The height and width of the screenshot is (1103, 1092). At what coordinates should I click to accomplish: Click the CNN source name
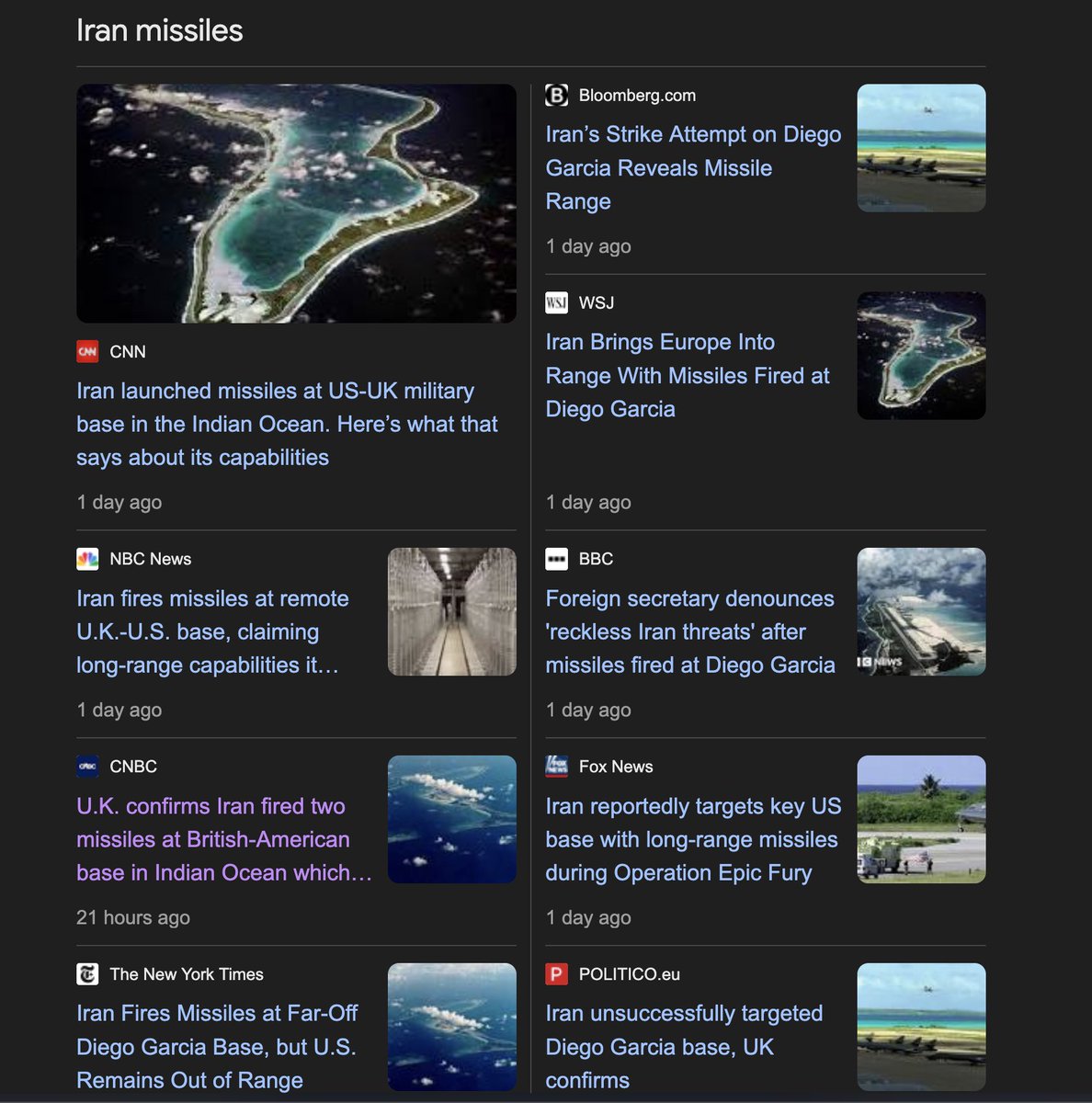[128, 352]
